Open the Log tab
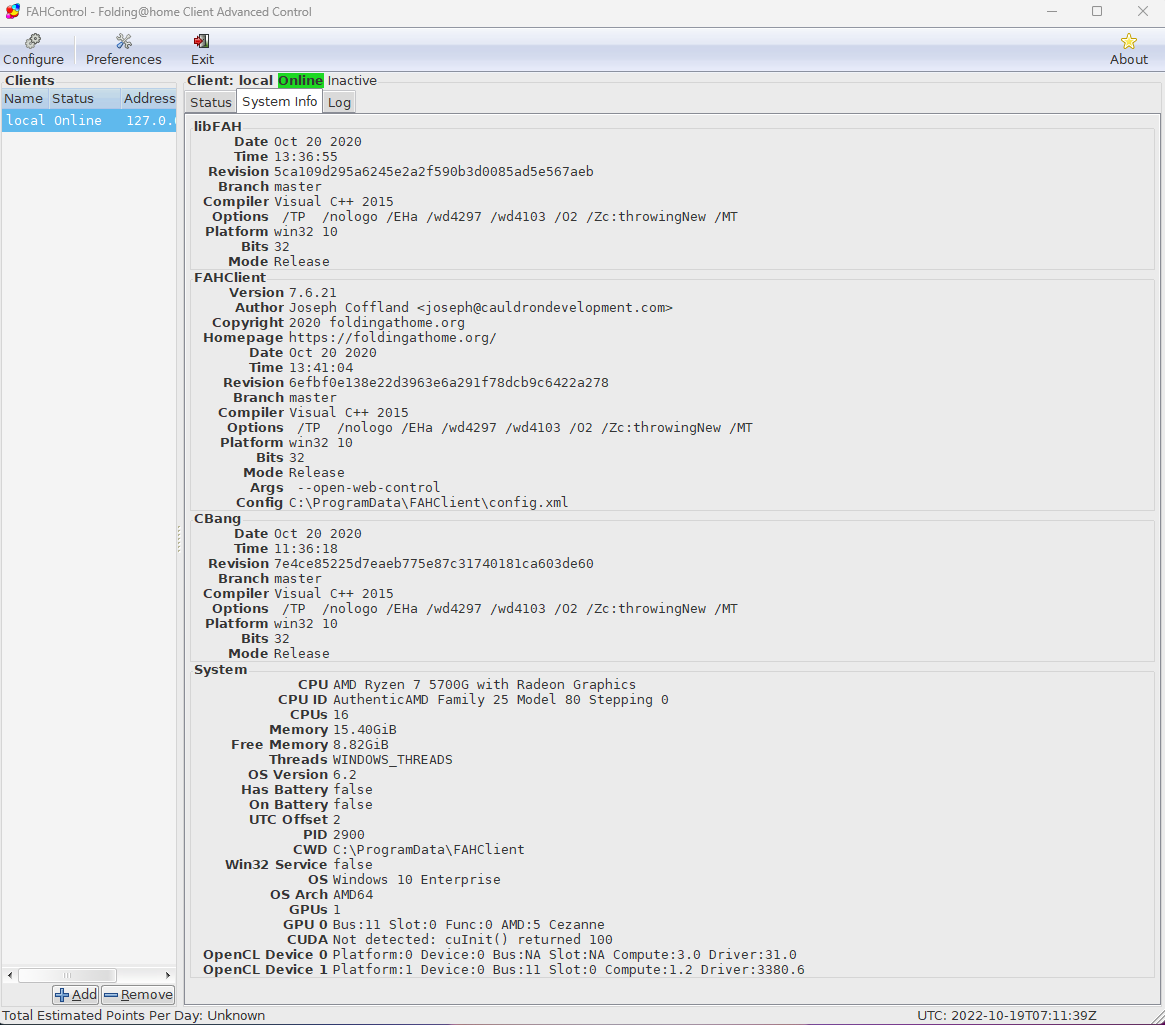Screen dimensions: 1165x1025 [339, 102]
